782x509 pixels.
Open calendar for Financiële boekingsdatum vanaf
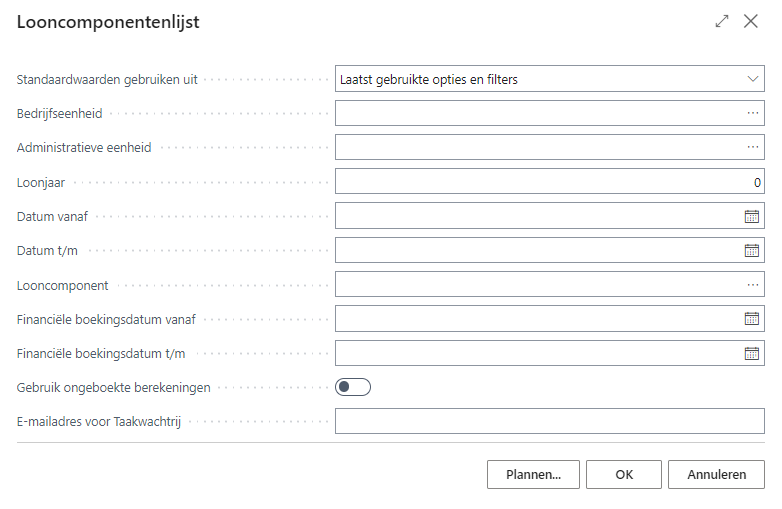coord(752,319)
